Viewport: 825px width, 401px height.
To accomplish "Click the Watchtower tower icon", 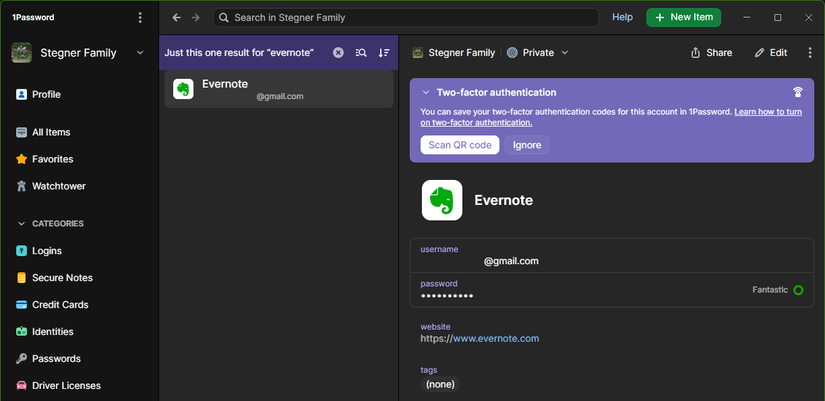I will 21,186.
